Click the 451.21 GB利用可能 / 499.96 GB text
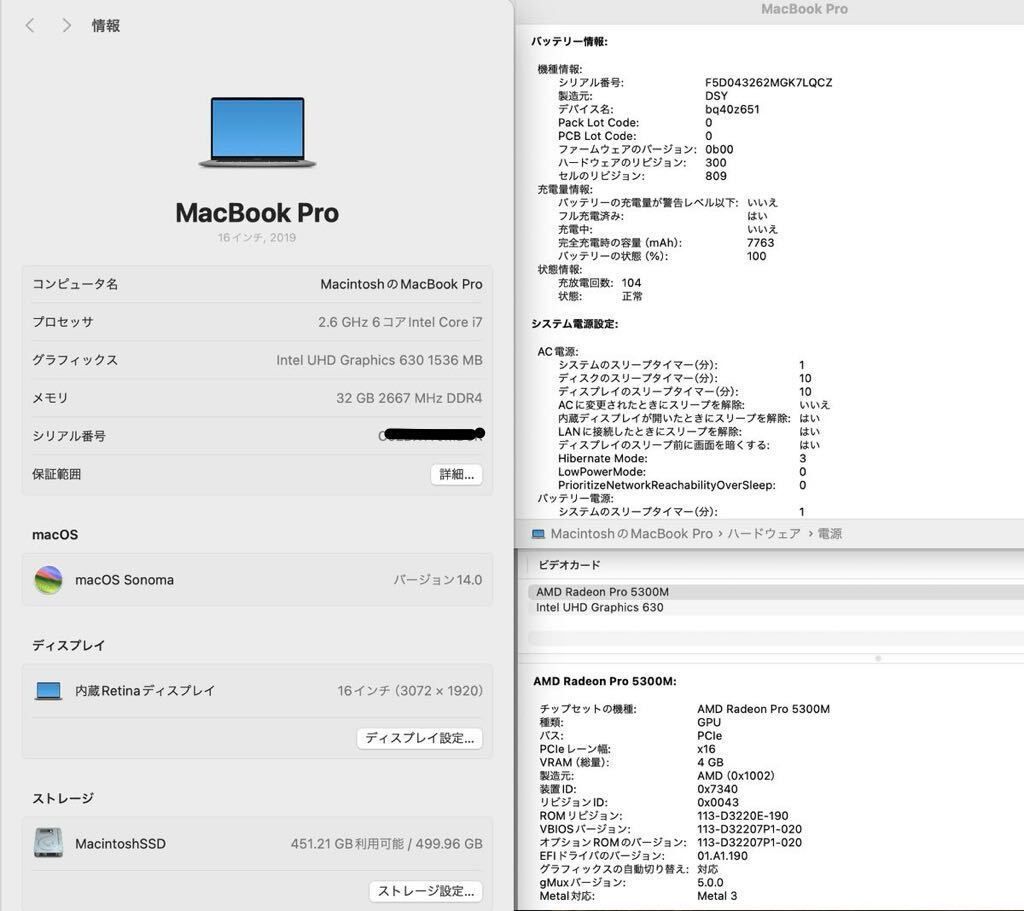This screenshot has height=911, width=1024. [387, 844]
